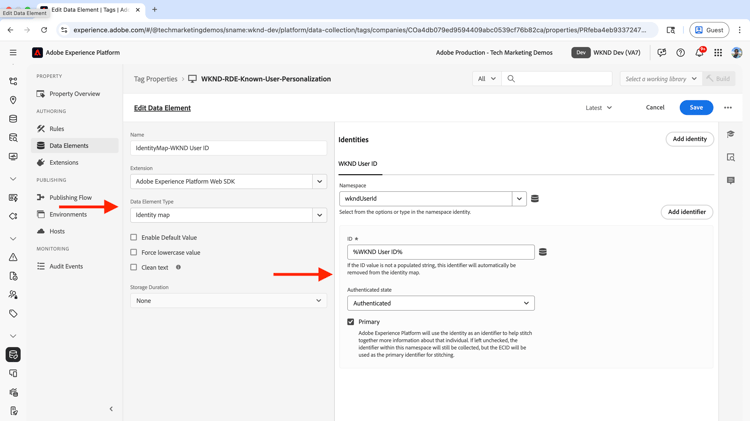Click the browser address bar

coord(359,30)
